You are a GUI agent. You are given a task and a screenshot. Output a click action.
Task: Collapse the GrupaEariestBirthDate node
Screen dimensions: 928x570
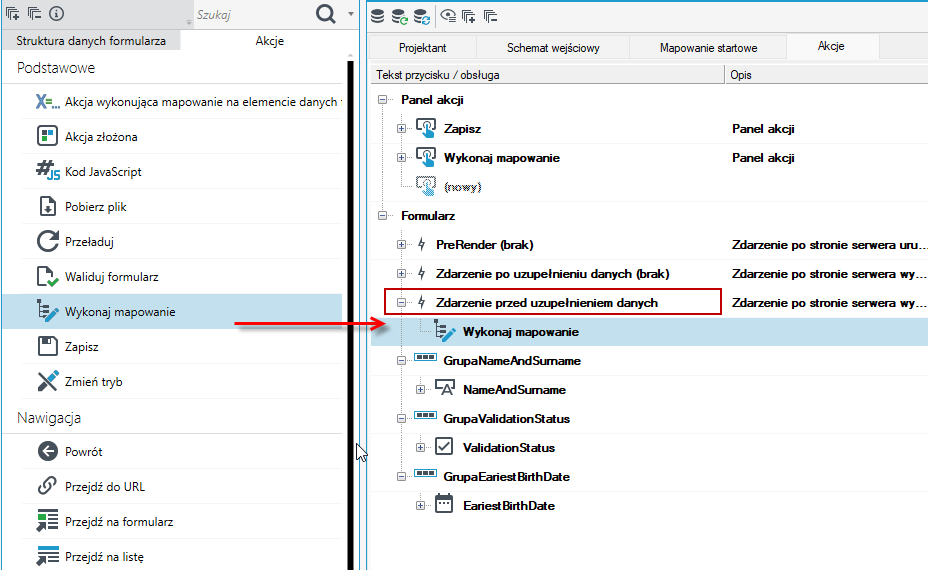tap(401, 476)
